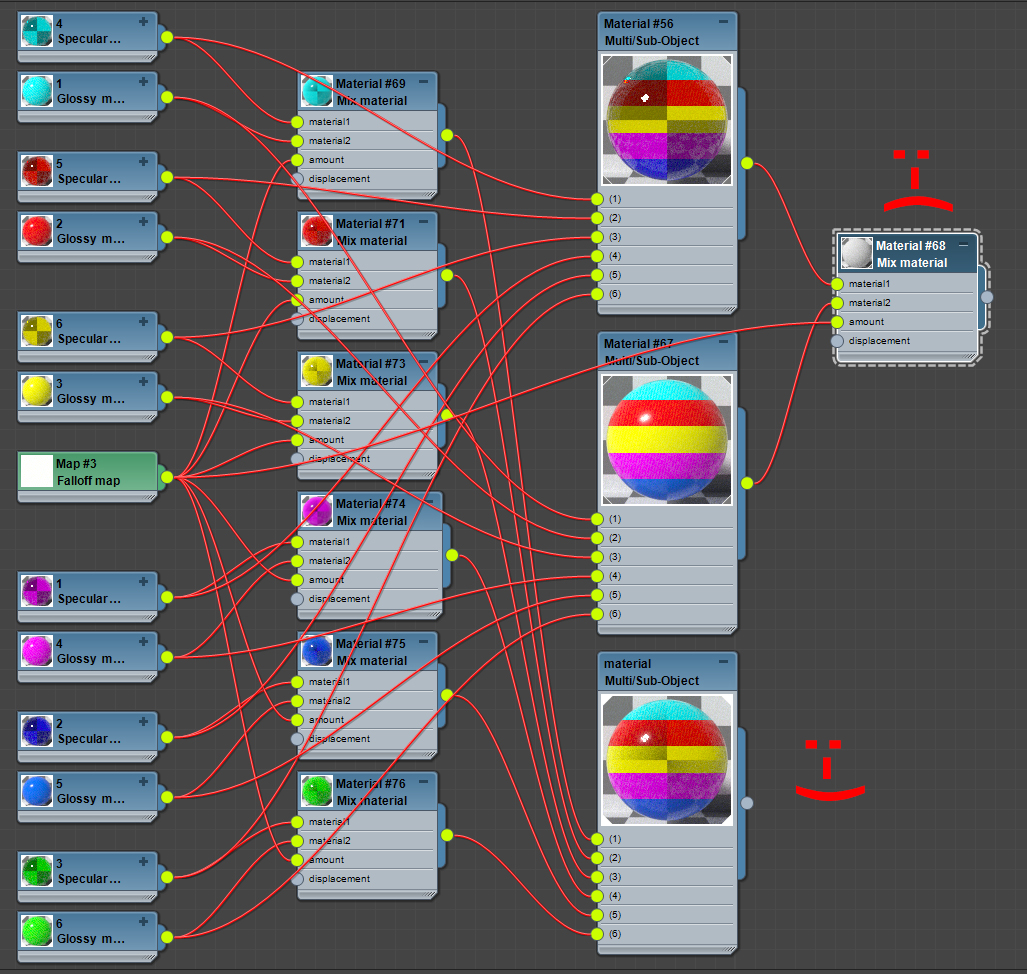Click the Material #67 striped sphere preview
The image size is (1027, 974).
[667, 440]
